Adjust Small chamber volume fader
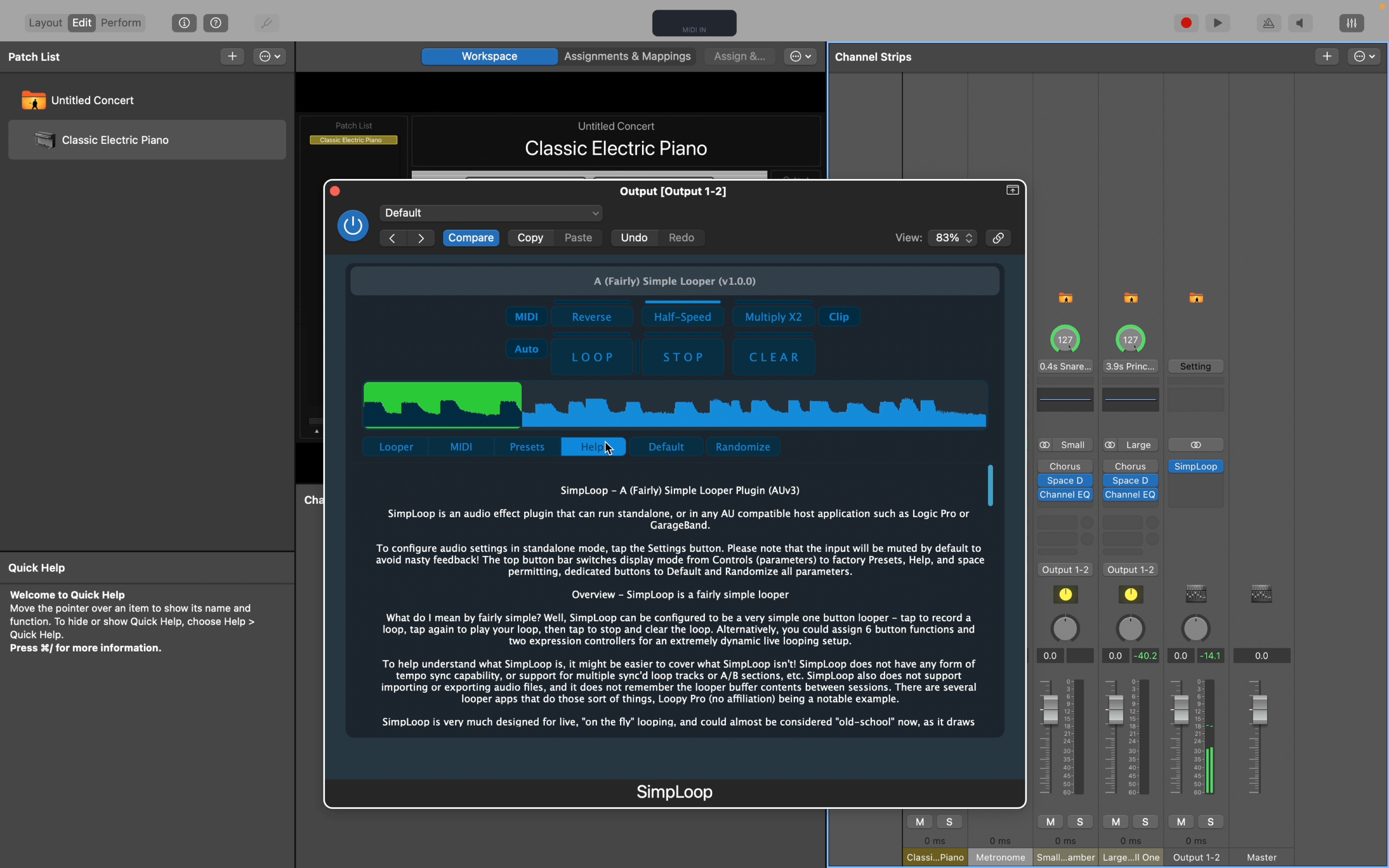This screenshot has width=1389, height=868. pyautogui.click(x=1050, y=709)
